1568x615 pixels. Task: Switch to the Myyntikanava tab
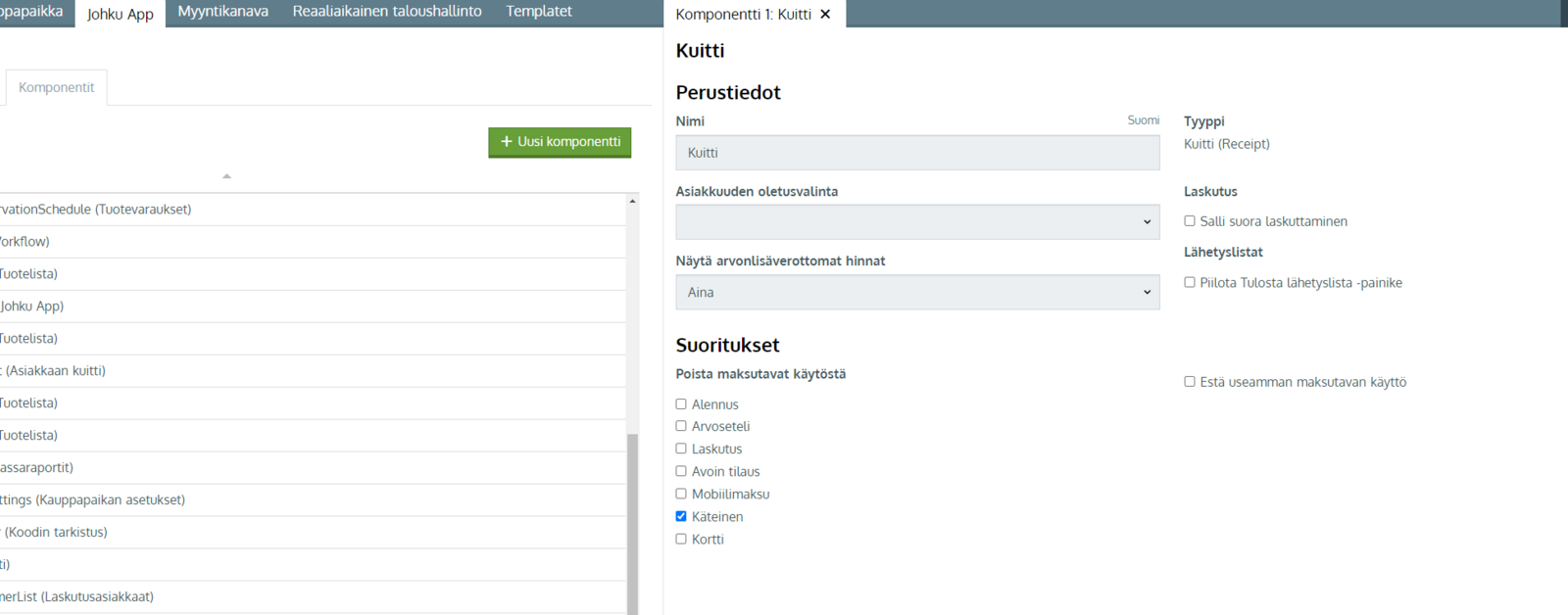(222, 12)
